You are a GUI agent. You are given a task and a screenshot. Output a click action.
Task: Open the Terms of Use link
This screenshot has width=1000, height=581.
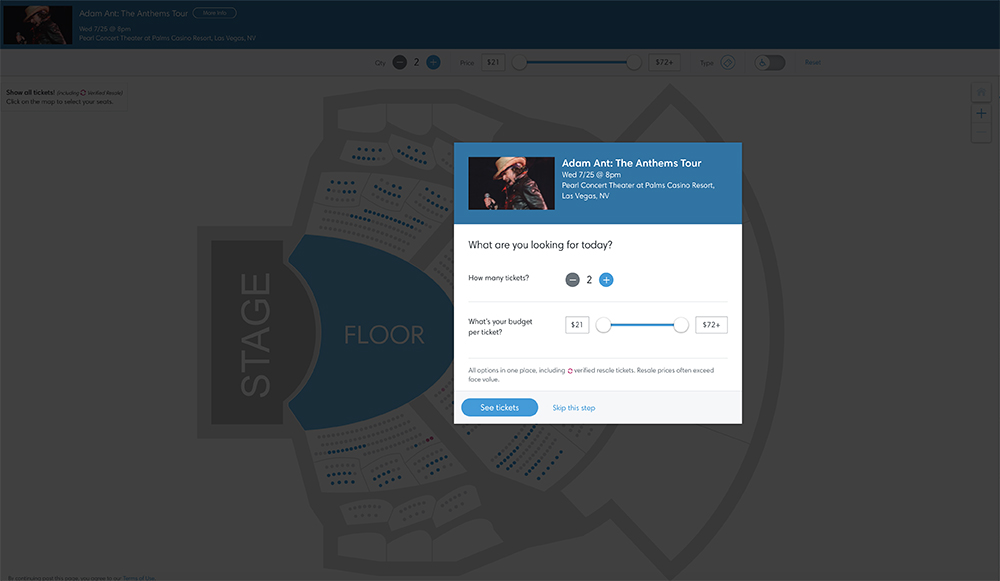[138, 577]
